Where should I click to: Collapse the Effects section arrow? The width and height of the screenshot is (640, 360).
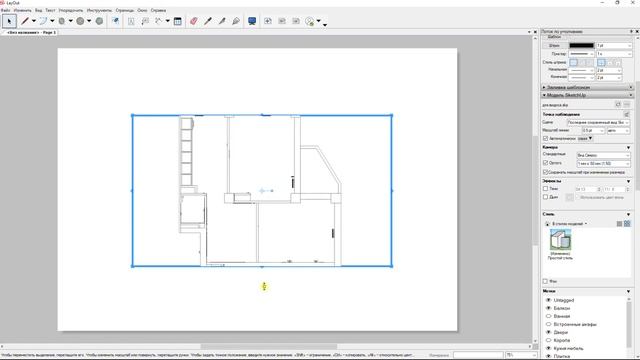tap(628, 181)
